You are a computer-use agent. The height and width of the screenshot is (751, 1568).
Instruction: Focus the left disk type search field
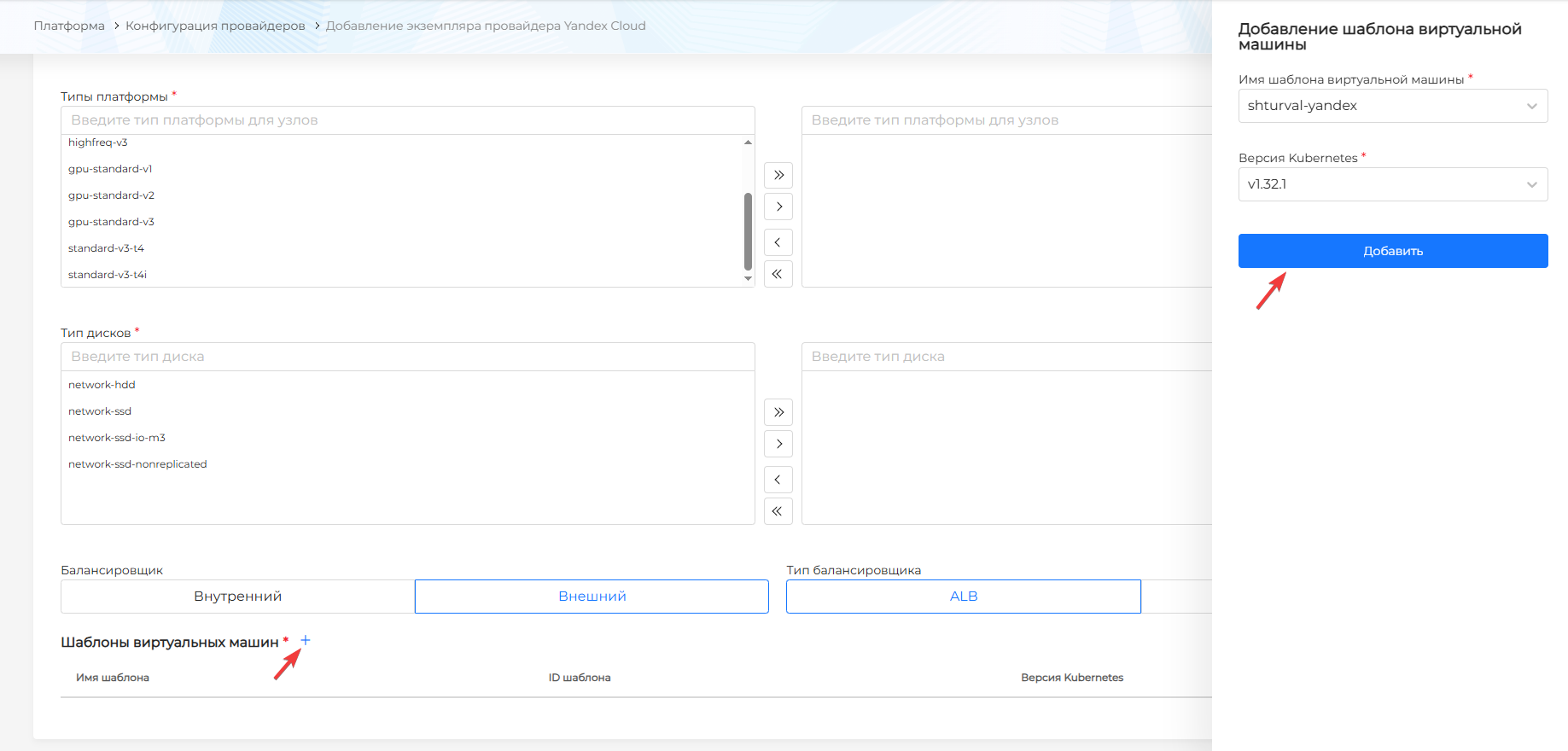click(x=407, y=357)
